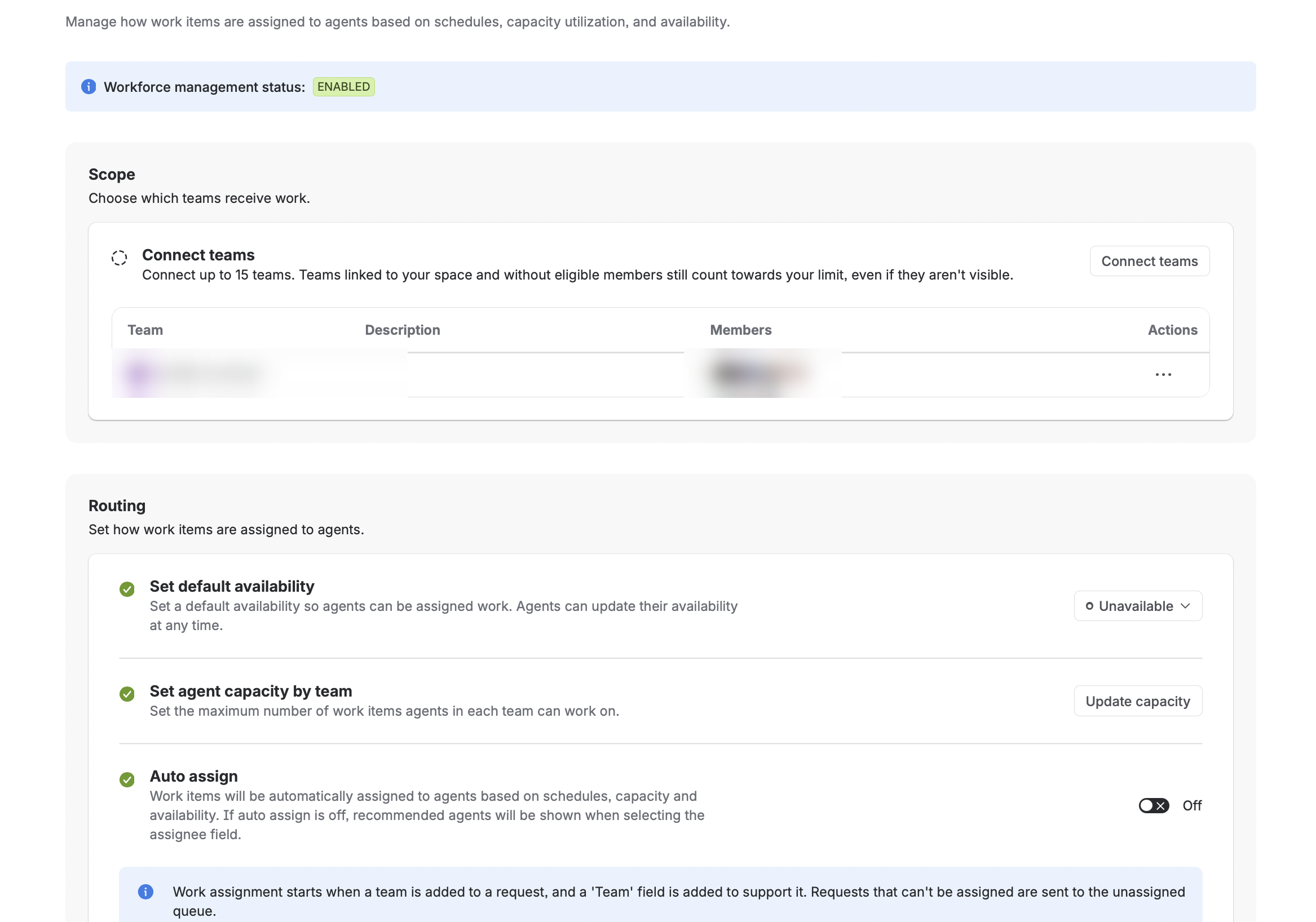The image size is (1316, 922).
Task: Open the three-dot actions menu in team row
Action: (x=1163, y=375)
